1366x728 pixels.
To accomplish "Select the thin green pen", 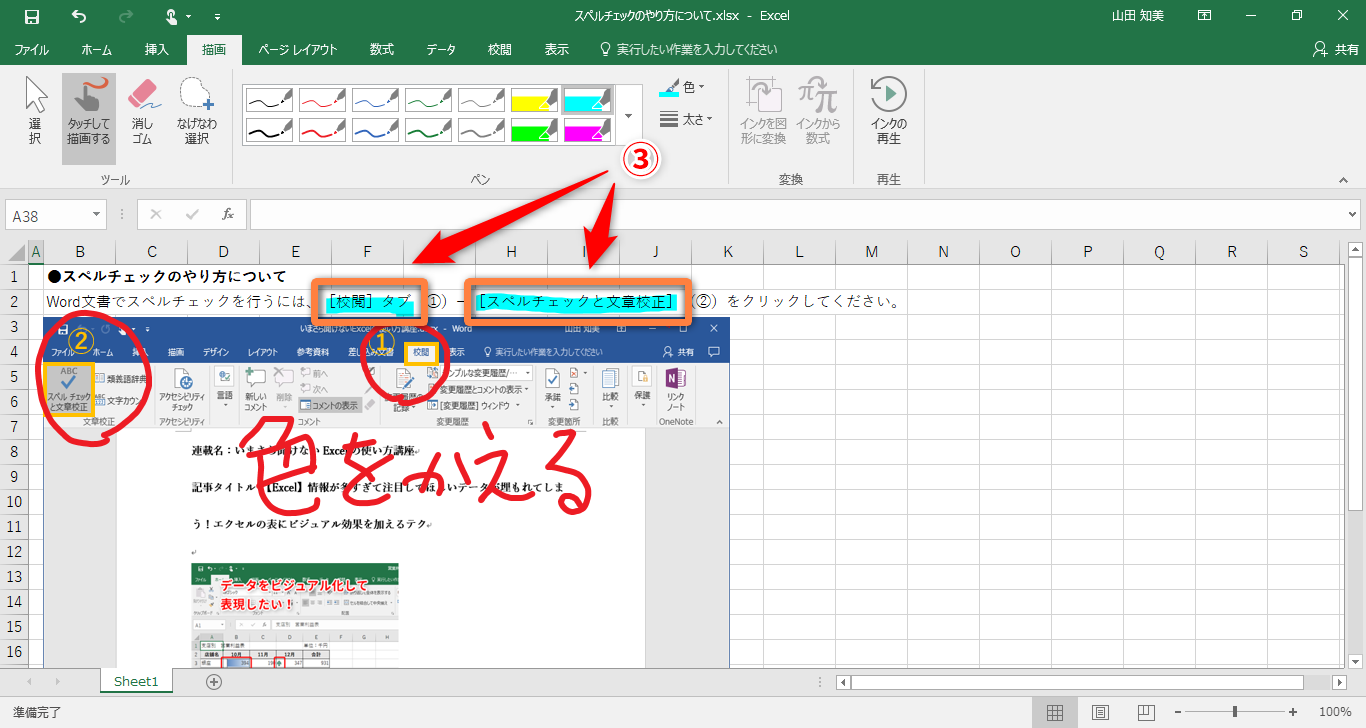I will coord(428,100).
